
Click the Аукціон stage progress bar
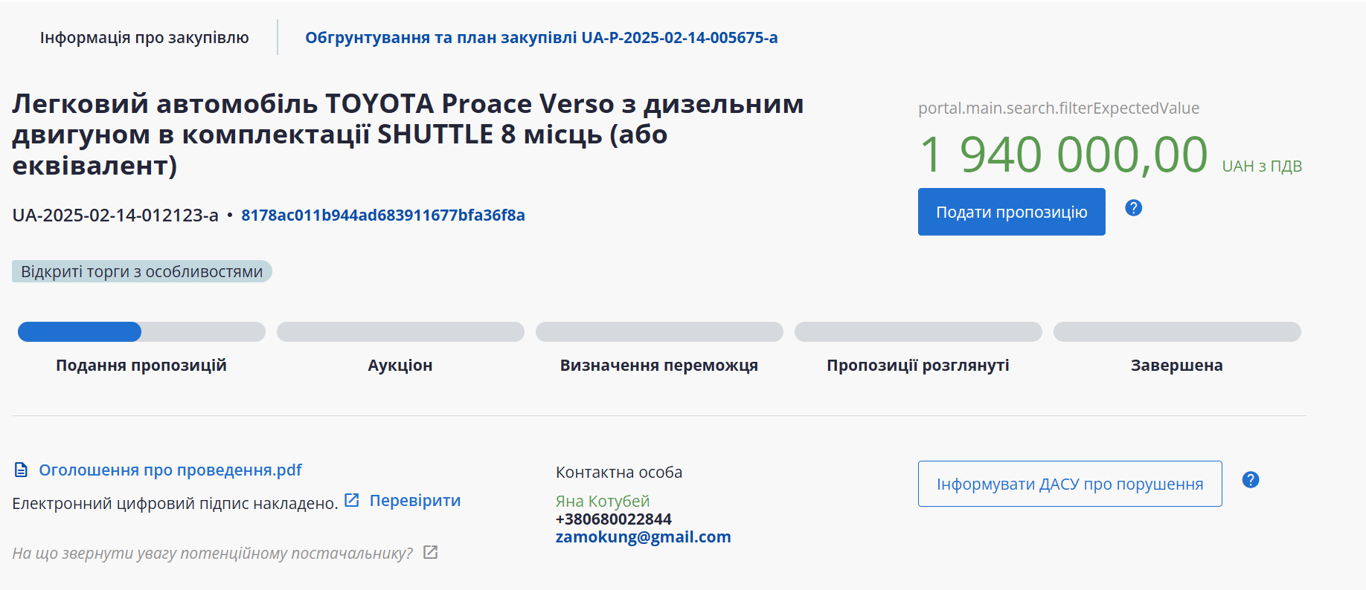(x=400, y=332)
